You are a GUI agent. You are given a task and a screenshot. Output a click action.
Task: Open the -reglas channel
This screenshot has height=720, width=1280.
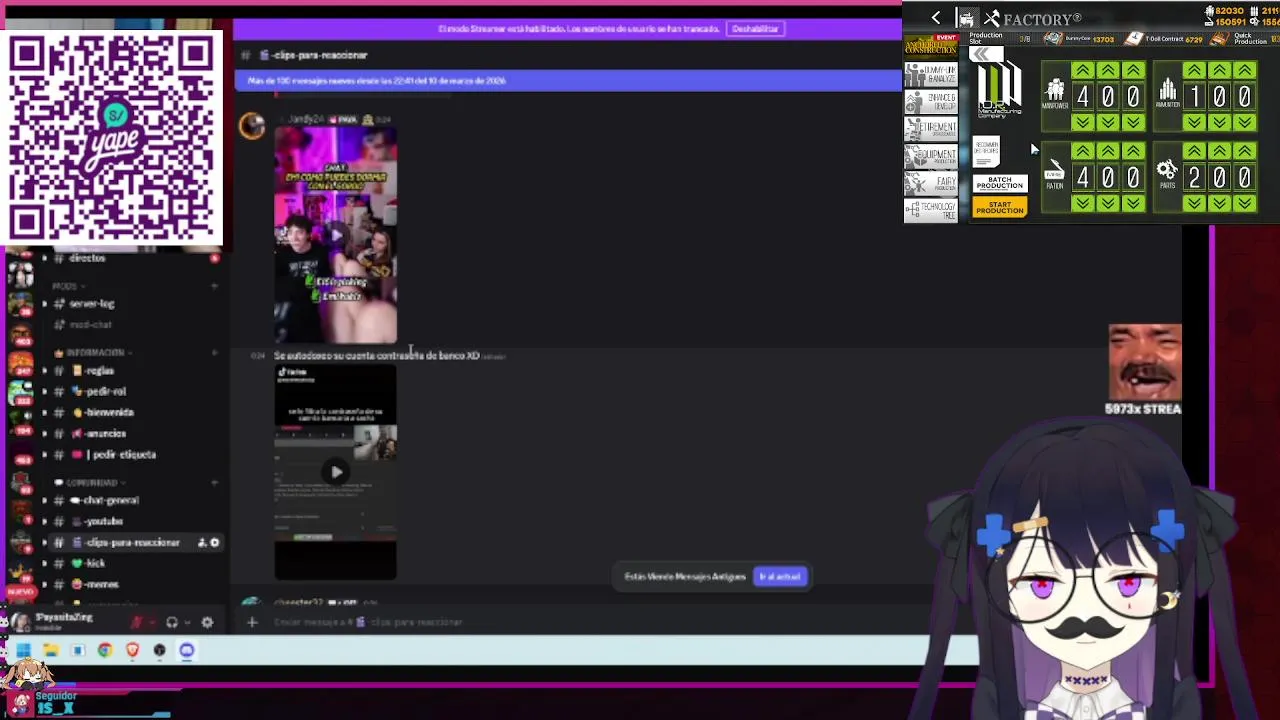click(100, 370)
